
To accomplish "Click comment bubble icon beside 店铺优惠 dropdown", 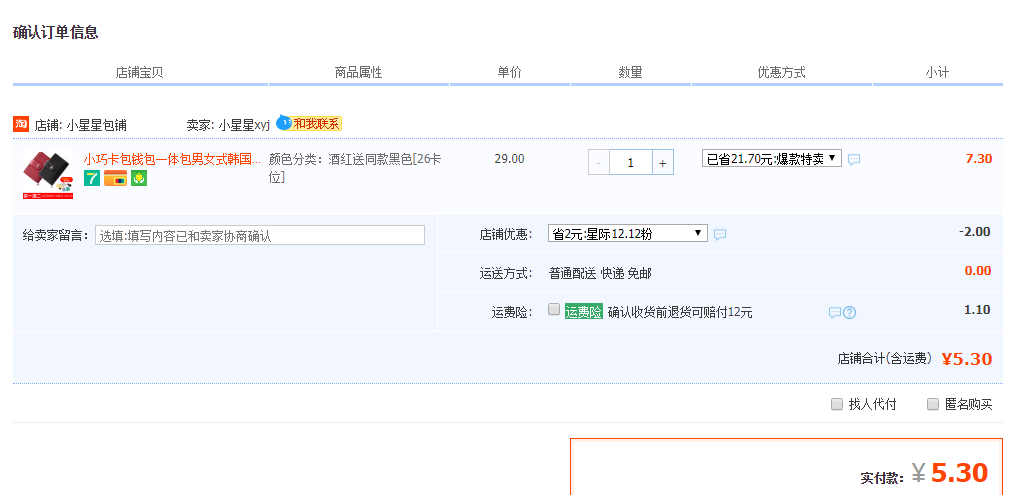I will tap(720, 234).
